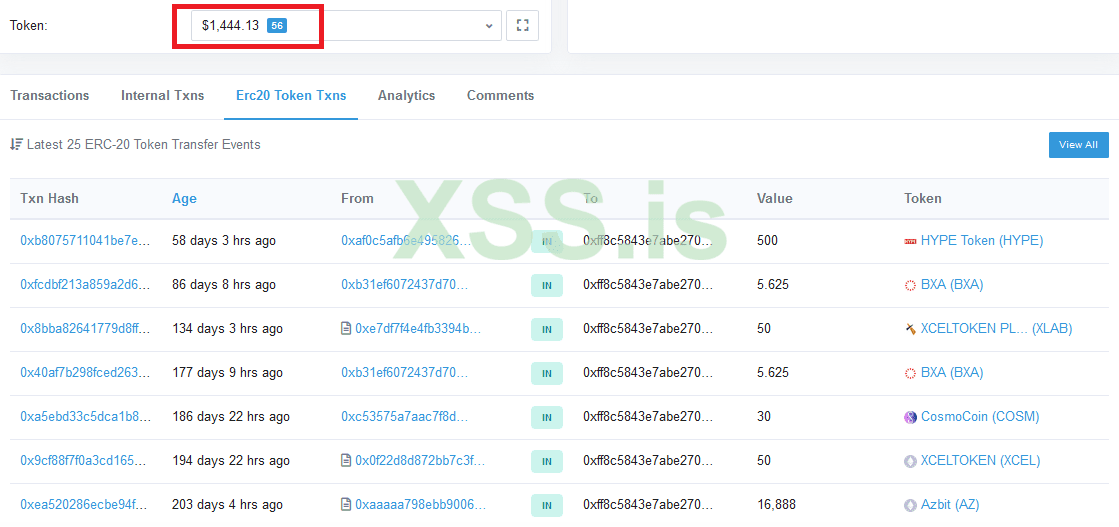This screenshot has height=527, width=1119.
Task: Open the token holdings dropdown showing $1,444.13
Action: [x=346, y=26]
